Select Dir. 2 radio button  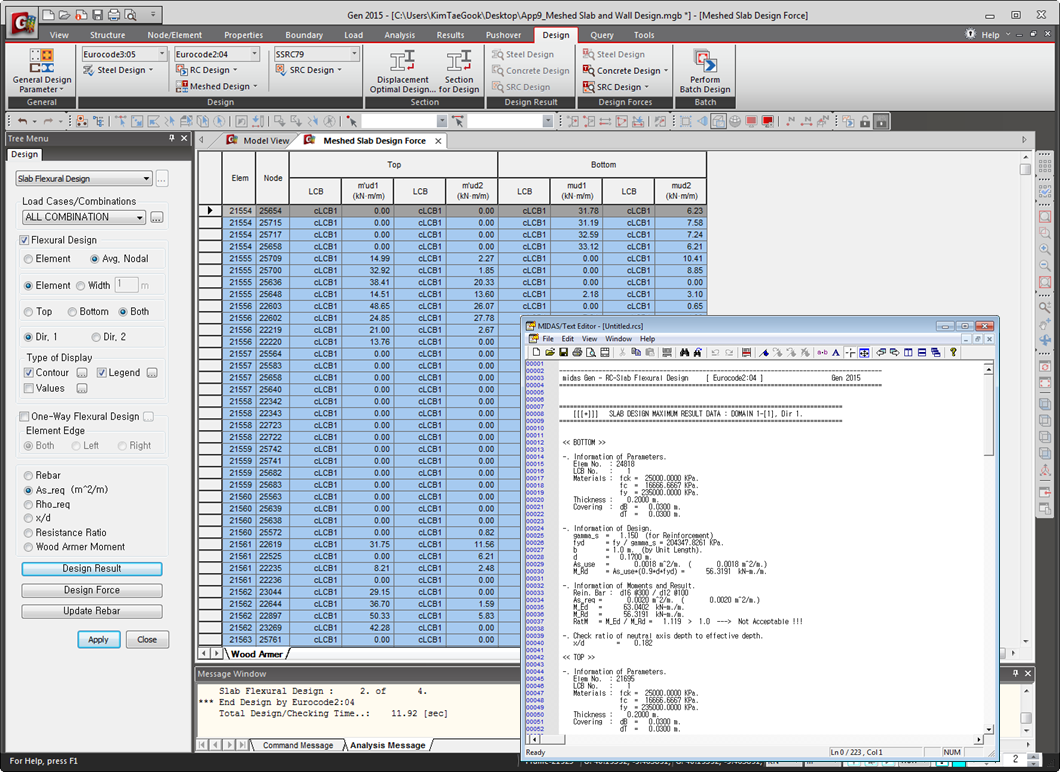96,337
